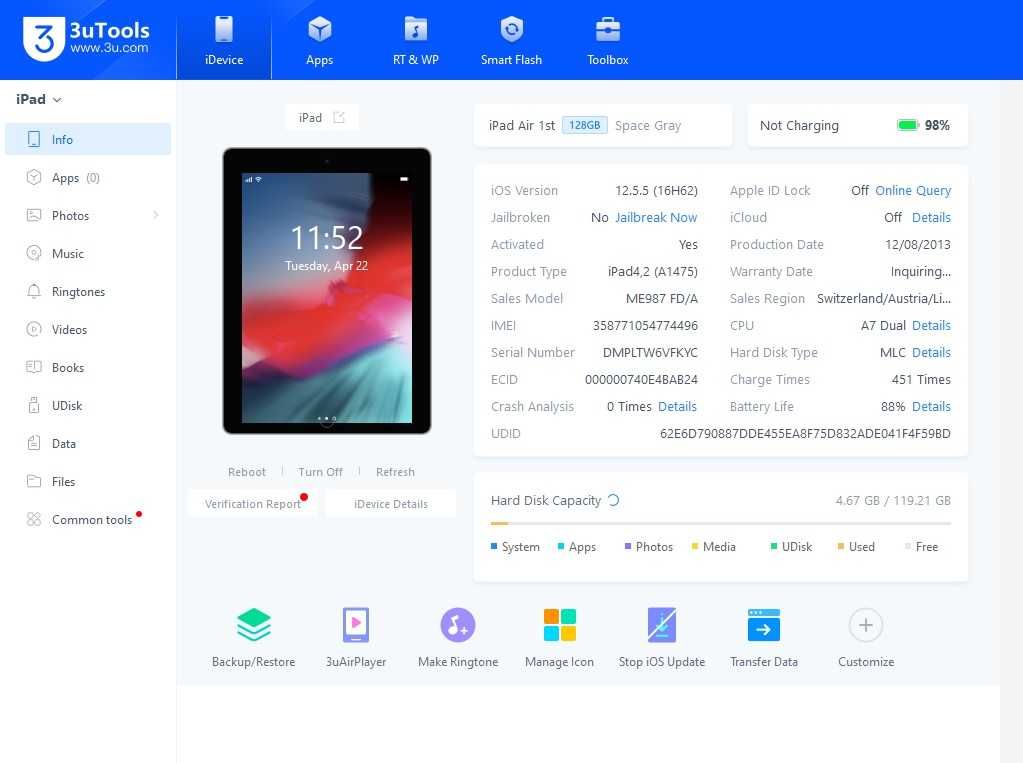The width and height of the screenshot is (1023, 763).
Task: Select Info in the sidebar
Action: click(88, 139)
